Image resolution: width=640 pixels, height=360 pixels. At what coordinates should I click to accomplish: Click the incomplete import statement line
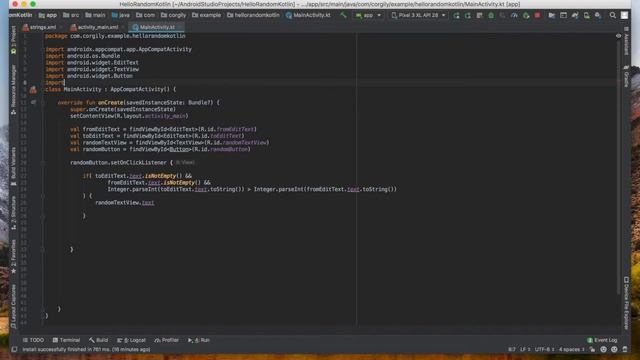[x=55, y=82]
